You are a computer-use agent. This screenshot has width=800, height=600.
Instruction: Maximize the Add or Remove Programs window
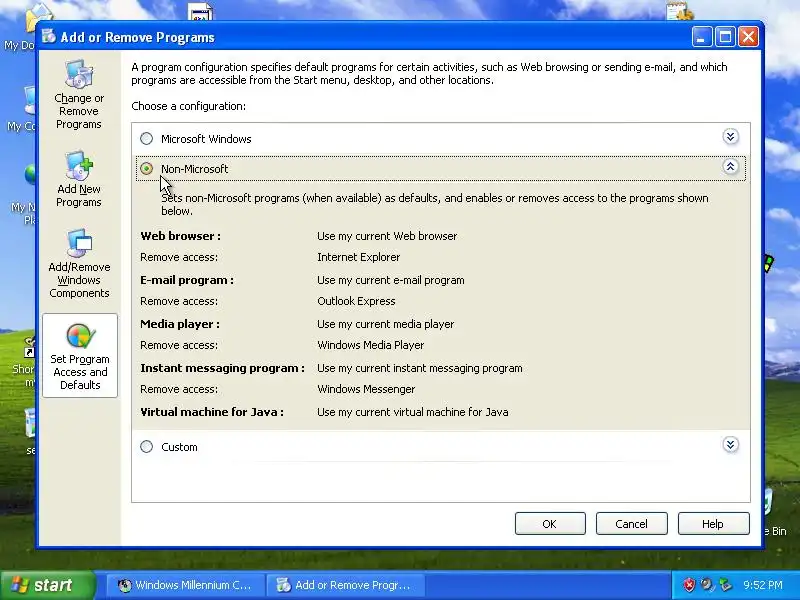tap(725, 37)
